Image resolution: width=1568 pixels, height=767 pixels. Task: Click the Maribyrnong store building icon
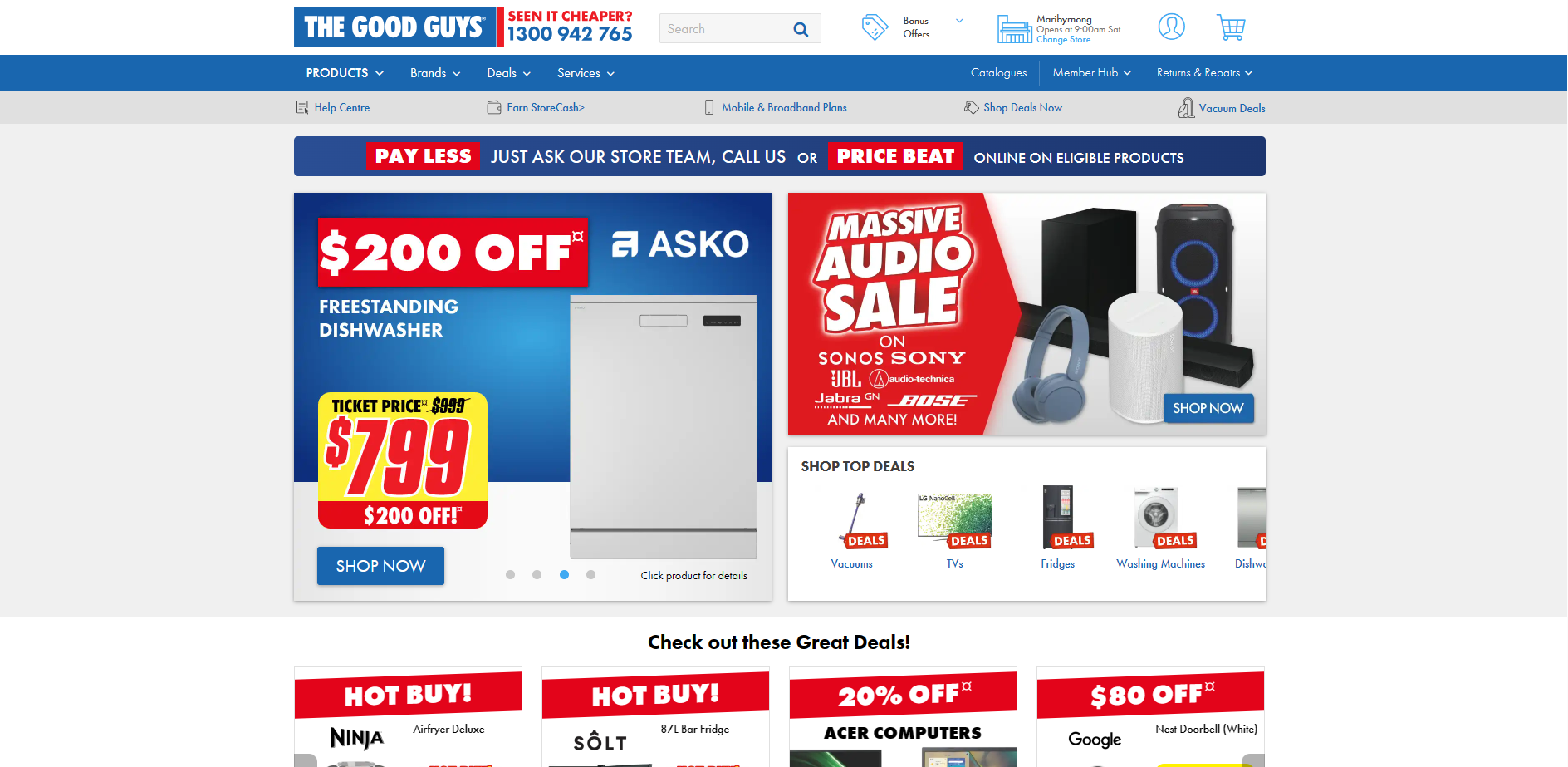[1014, 29]
